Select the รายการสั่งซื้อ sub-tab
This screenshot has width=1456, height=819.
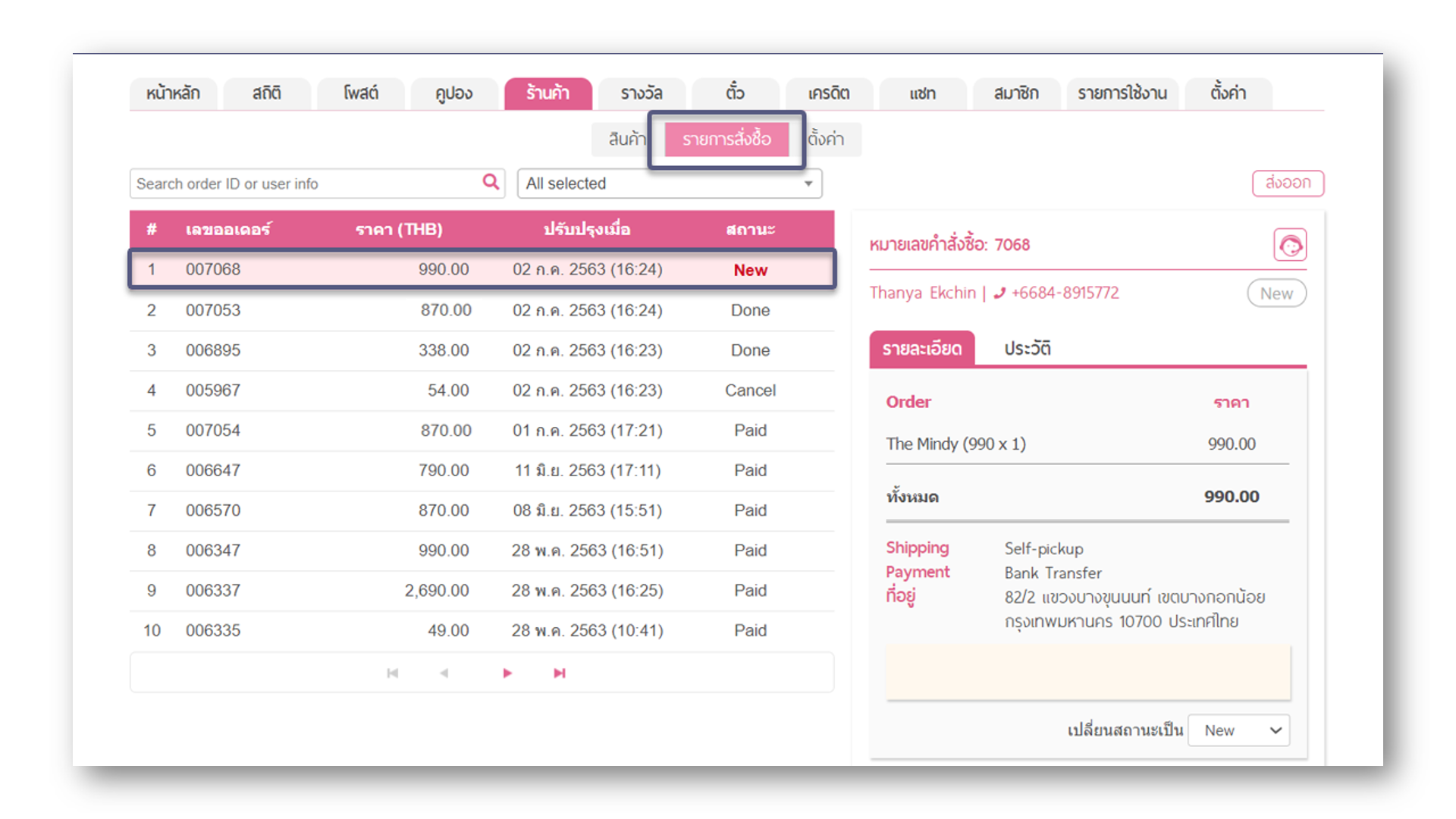726,139
